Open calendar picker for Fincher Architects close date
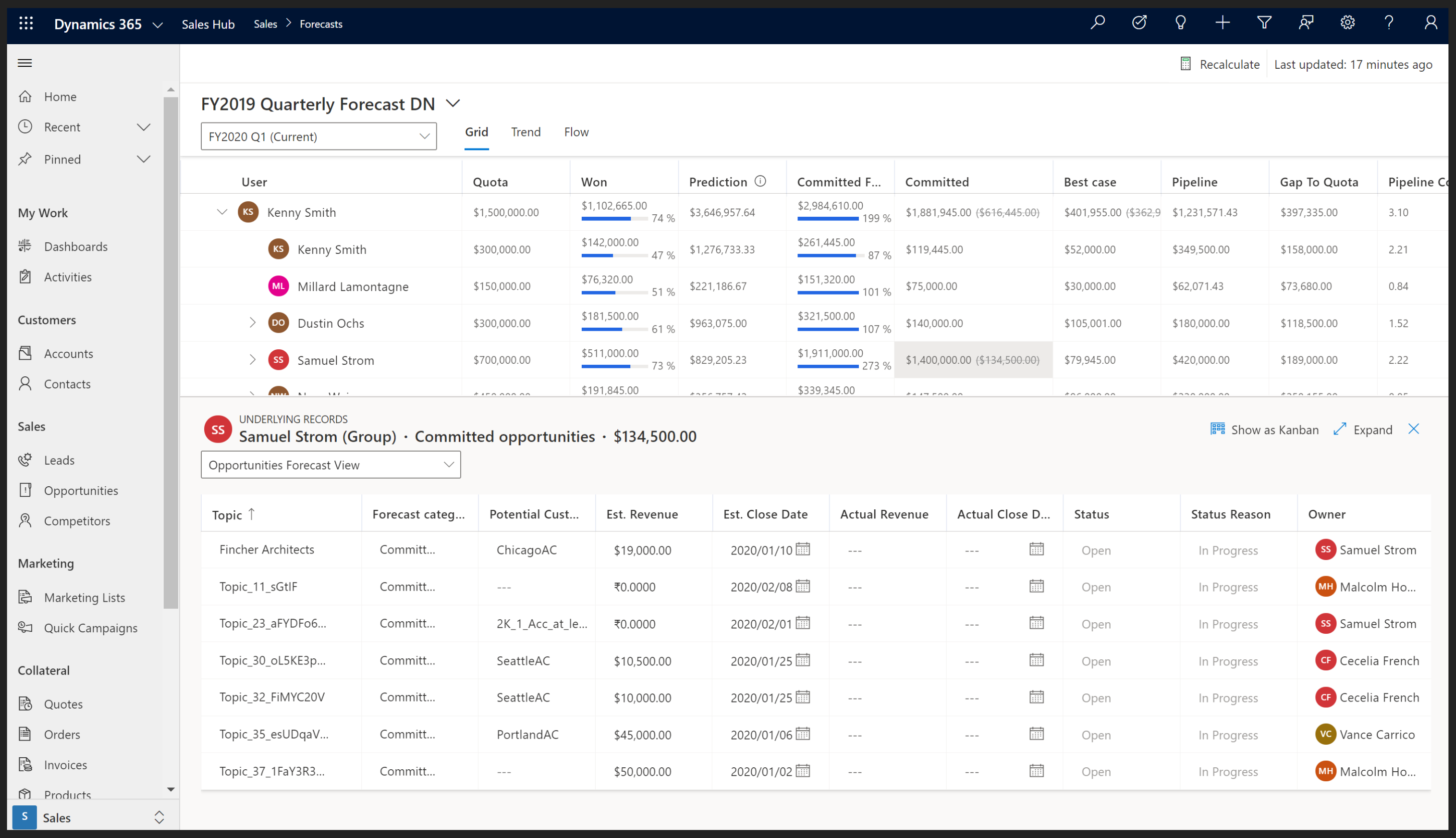The width and height of the screenshot is (1456, 838). click(x=803, y=549)
